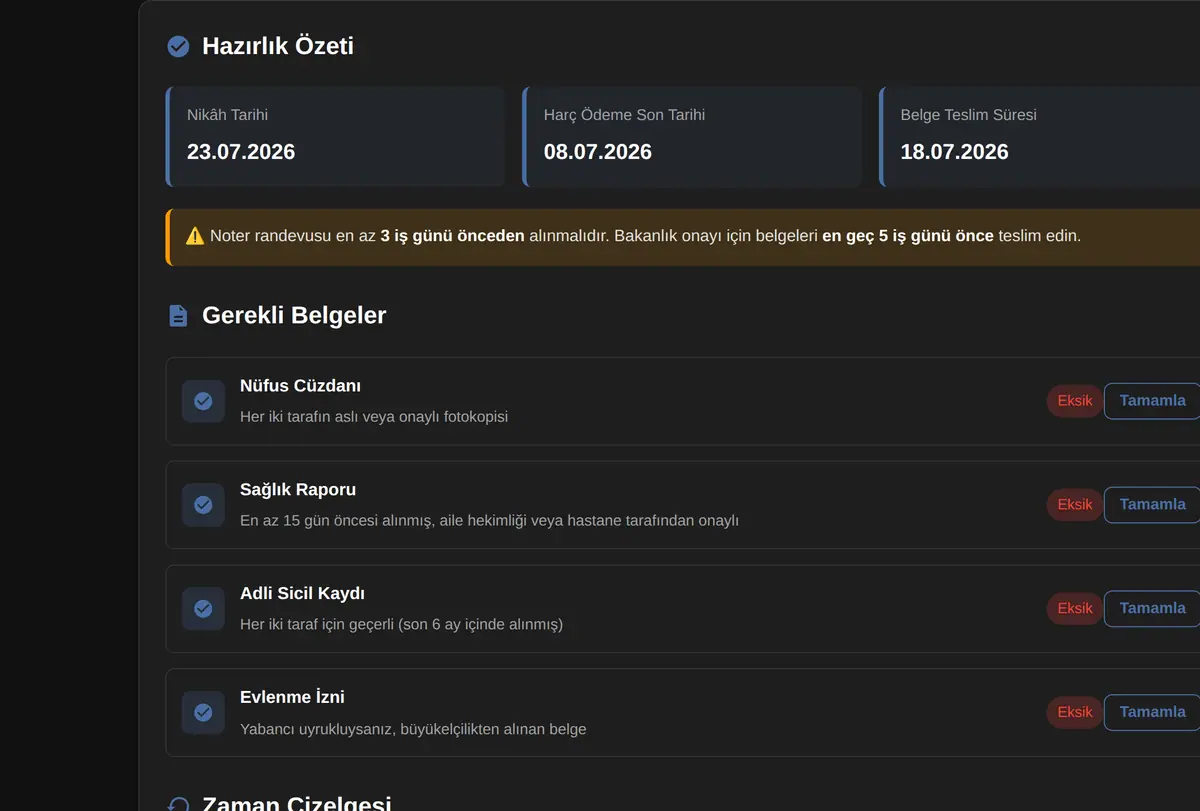Click the Belge Teslim Süresi label
The width and height of the screenshot is (1200, 811).
coord(969,115)
